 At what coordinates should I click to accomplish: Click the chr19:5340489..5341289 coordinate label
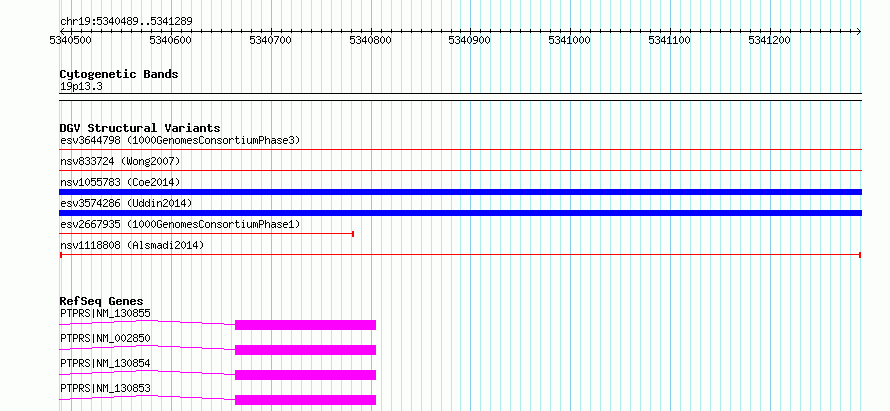tap(126, 22)
